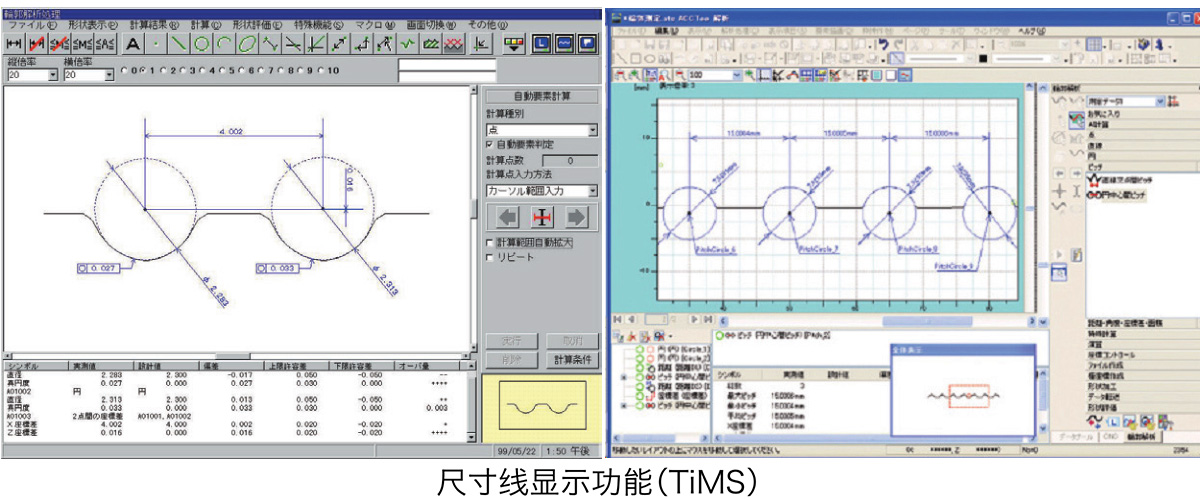Viewport: 1200px width, 500px height.
Task: Select the ellipse element tool
Action: [x=246, y=44]
